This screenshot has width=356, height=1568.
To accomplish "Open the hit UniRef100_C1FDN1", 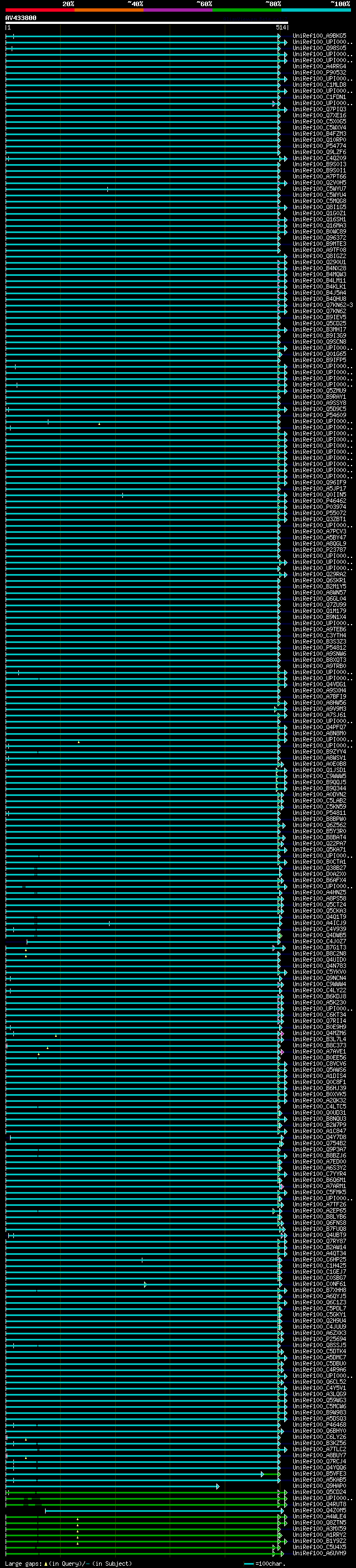I will click(x=319, y=97).
